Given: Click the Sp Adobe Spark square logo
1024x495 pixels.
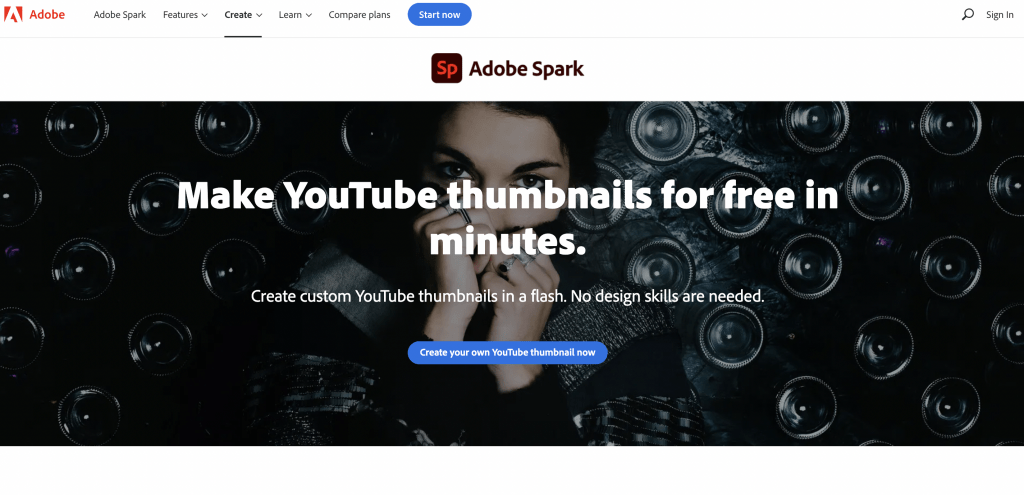Looking at the screenshot, I should [447, 68].
